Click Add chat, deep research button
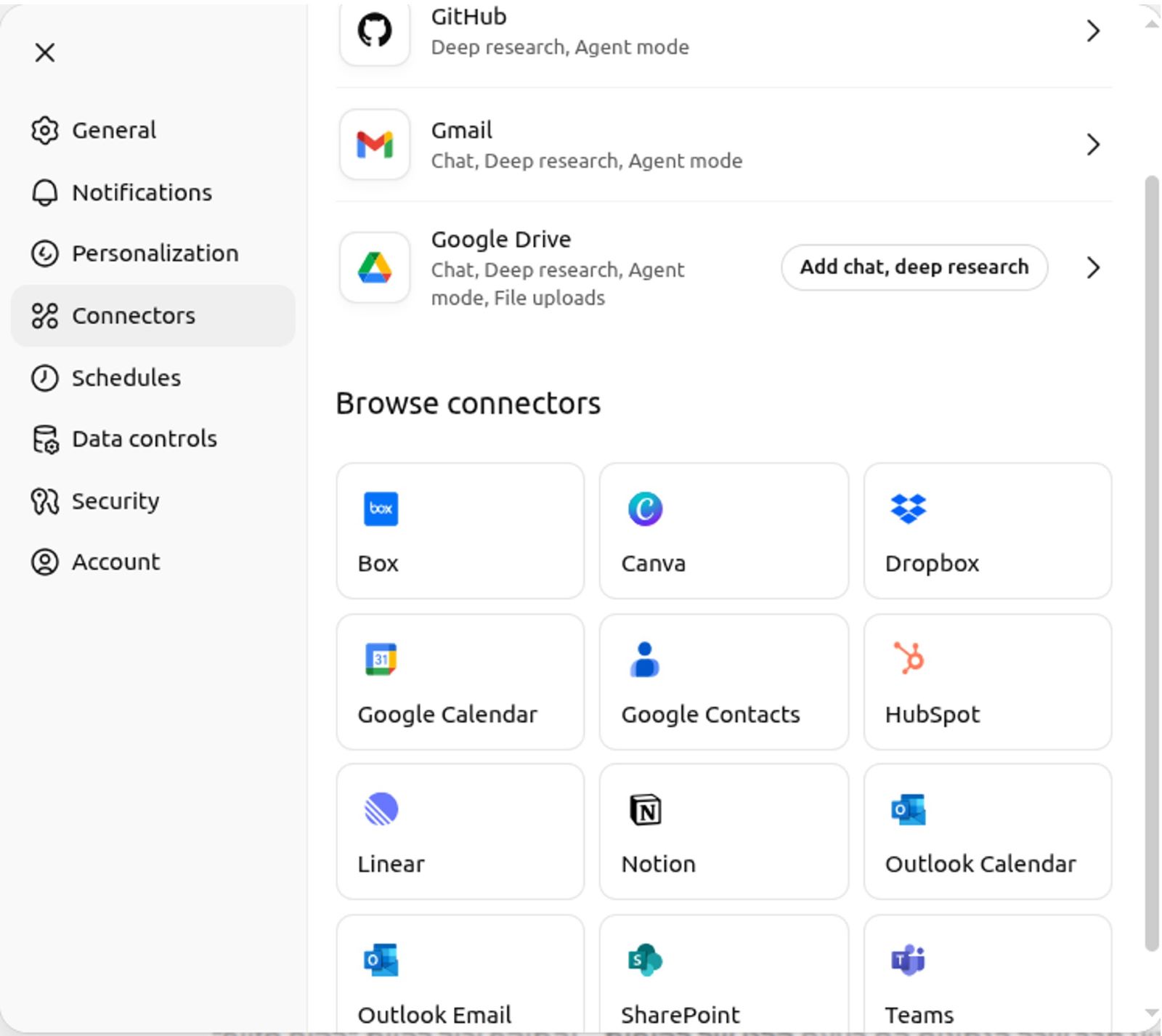Viewport: 1162px width, 1036px height. coord(914,267)
